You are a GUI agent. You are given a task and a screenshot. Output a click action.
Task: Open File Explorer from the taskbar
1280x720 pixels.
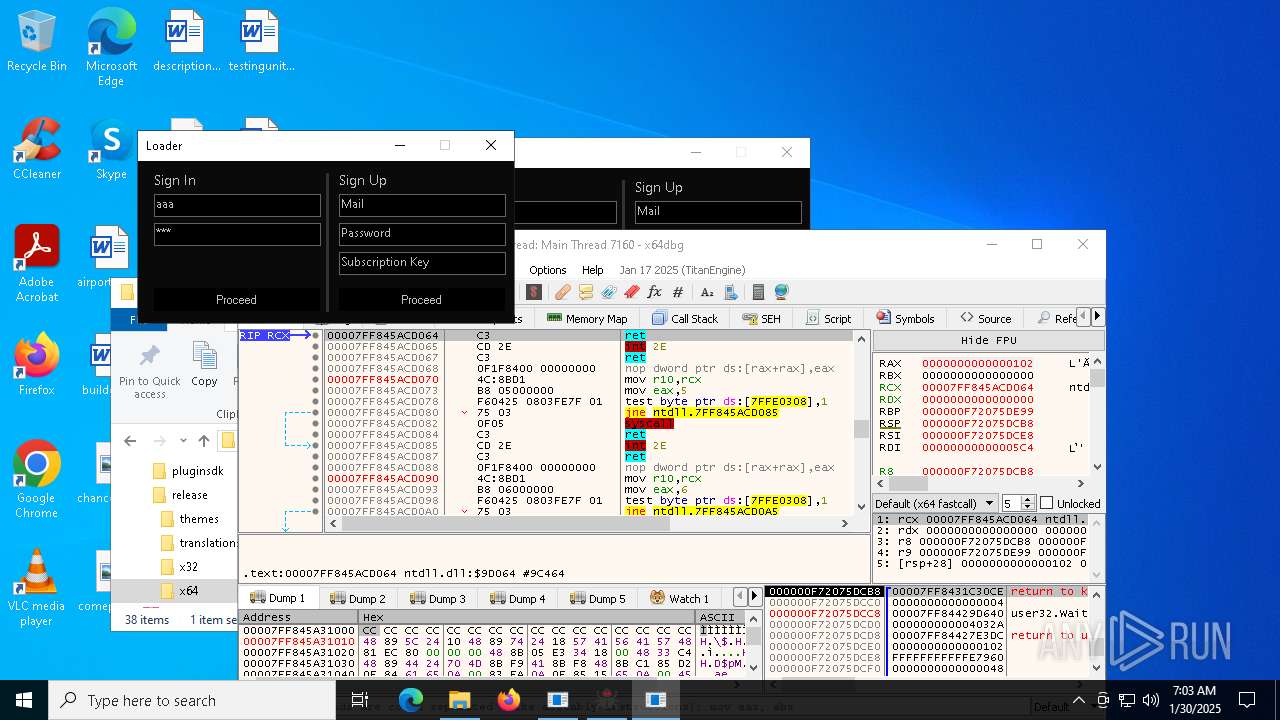(x=459, y=700)
